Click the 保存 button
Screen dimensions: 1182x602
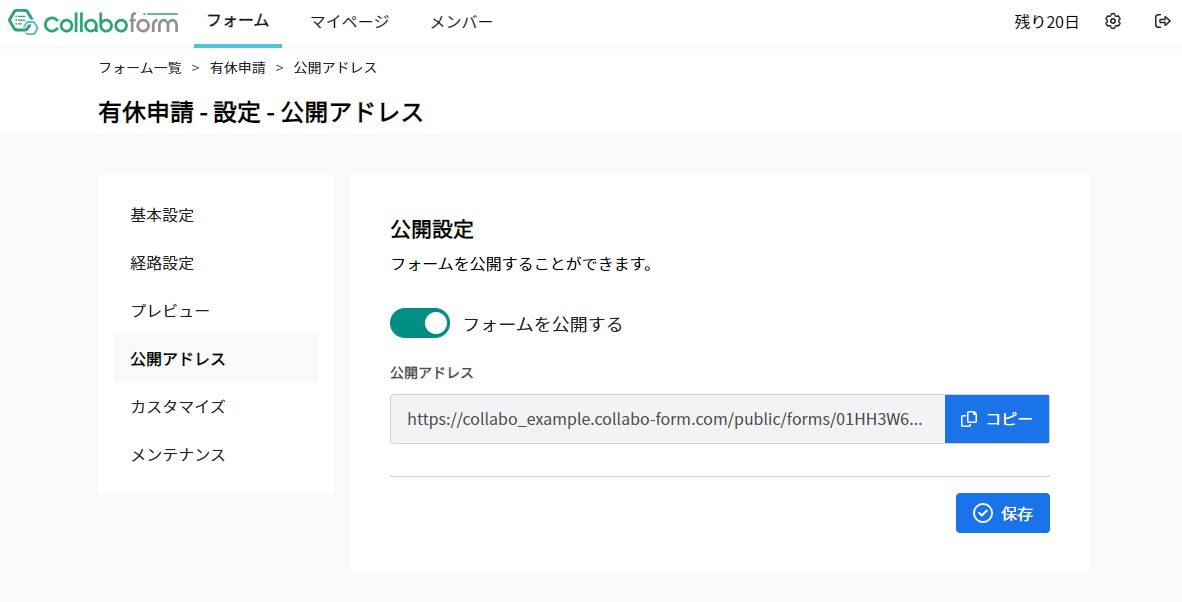click(x=1003, y=513)
